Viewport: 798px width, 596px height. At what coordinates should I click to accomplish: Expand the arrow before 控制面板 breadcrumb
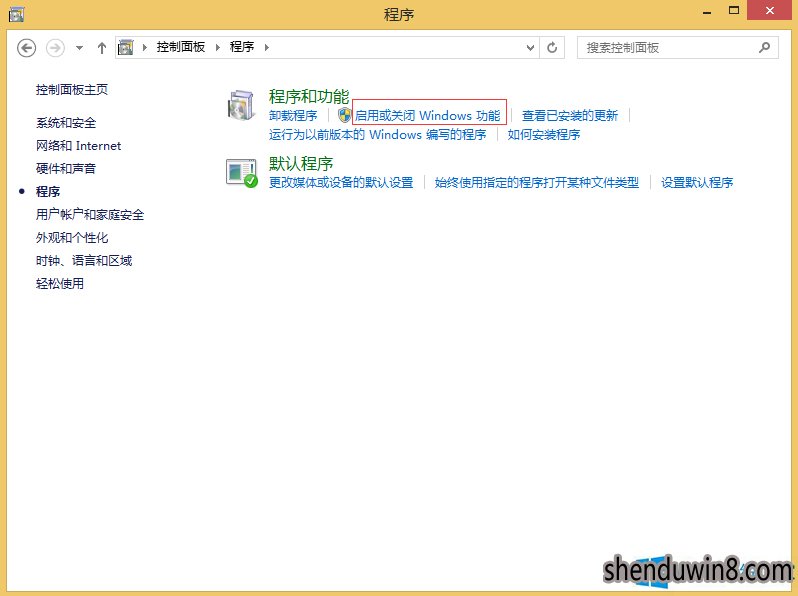[x=145, y=47]
